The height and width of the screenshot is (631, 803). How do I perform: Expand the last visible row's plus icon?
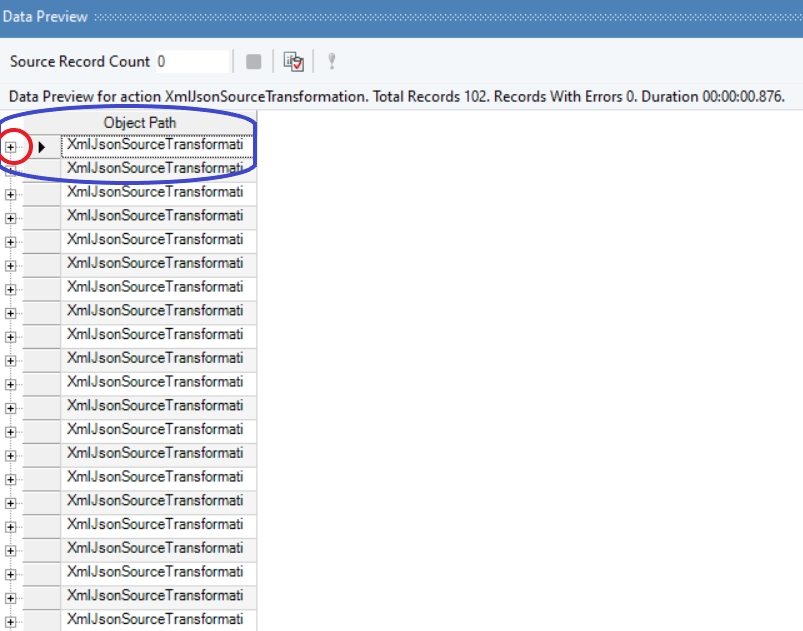click(x=10, y=622)
